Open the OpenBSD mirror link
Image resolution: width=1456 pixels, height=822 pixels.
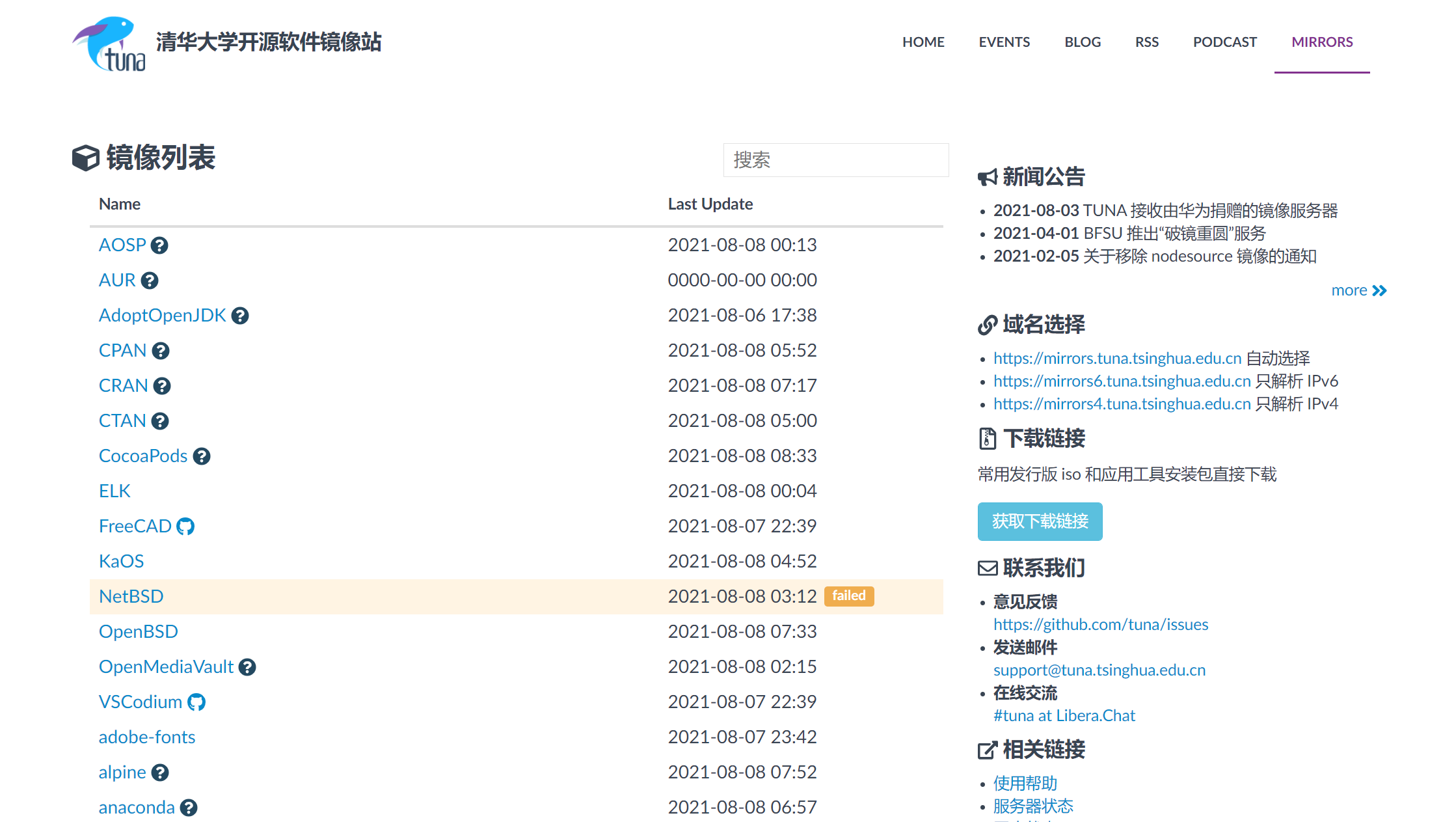pos(139,631)
